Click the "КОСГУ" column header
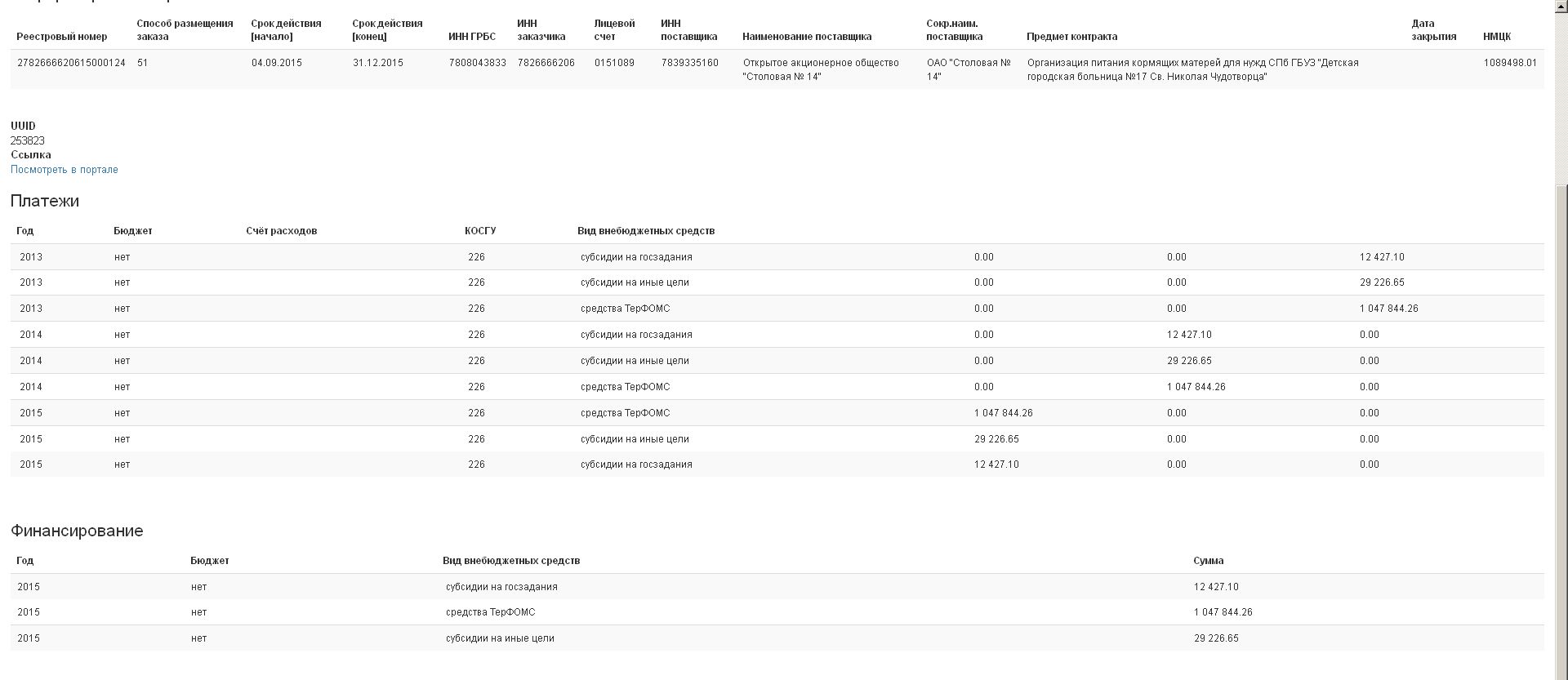The width and height of the screenshot is (1568, 680). click(480, 231)
